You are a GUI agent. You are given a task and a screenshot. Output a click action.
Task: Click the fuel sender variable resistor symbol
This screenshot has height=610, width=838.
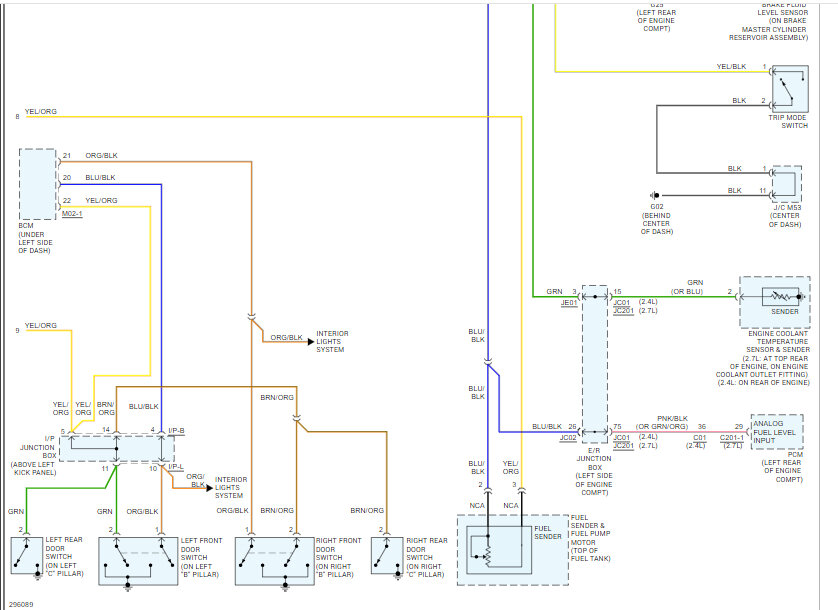[x=487, y=556]
